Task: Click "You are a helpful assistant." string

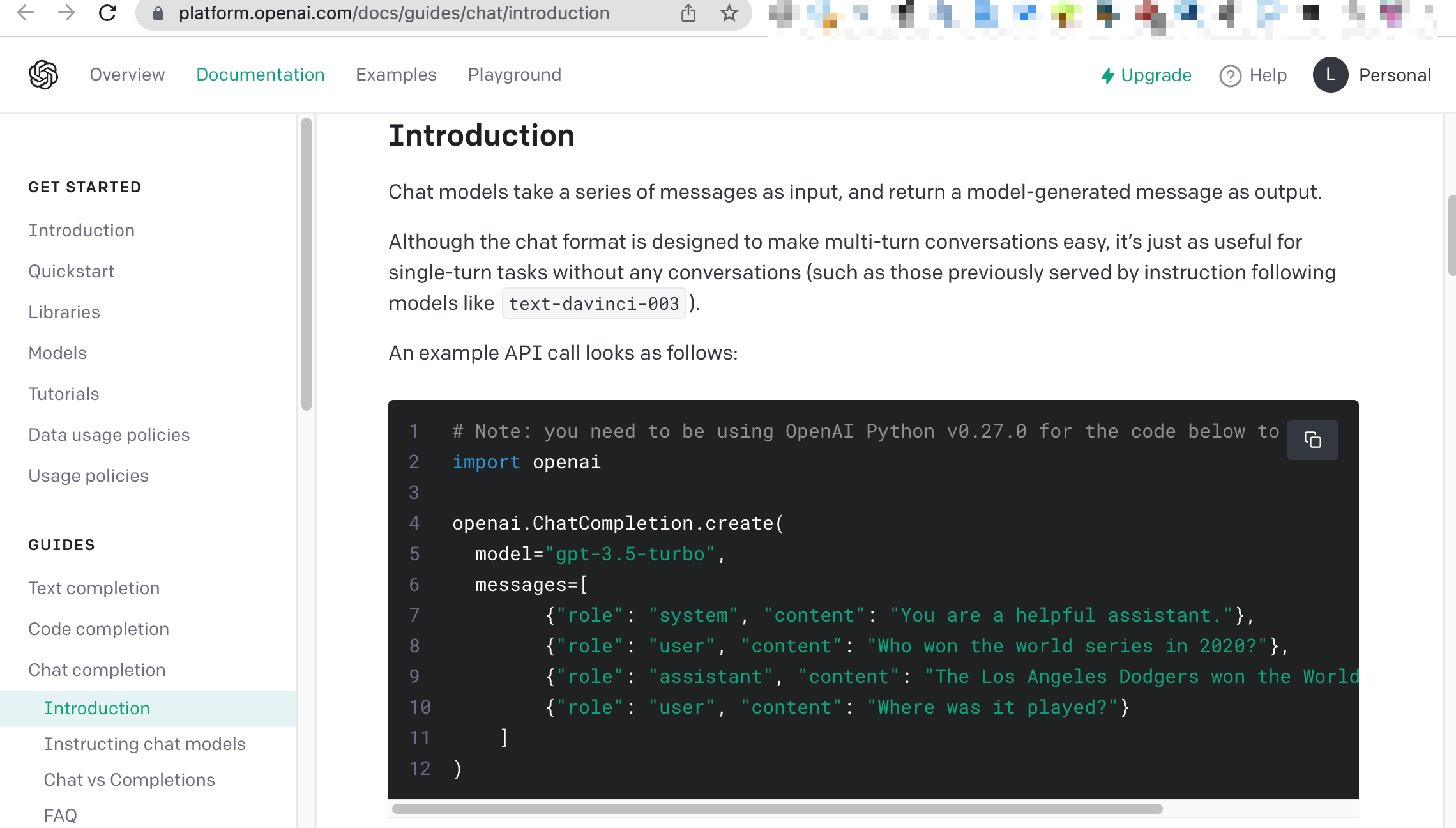Action: click(1061, 615)
